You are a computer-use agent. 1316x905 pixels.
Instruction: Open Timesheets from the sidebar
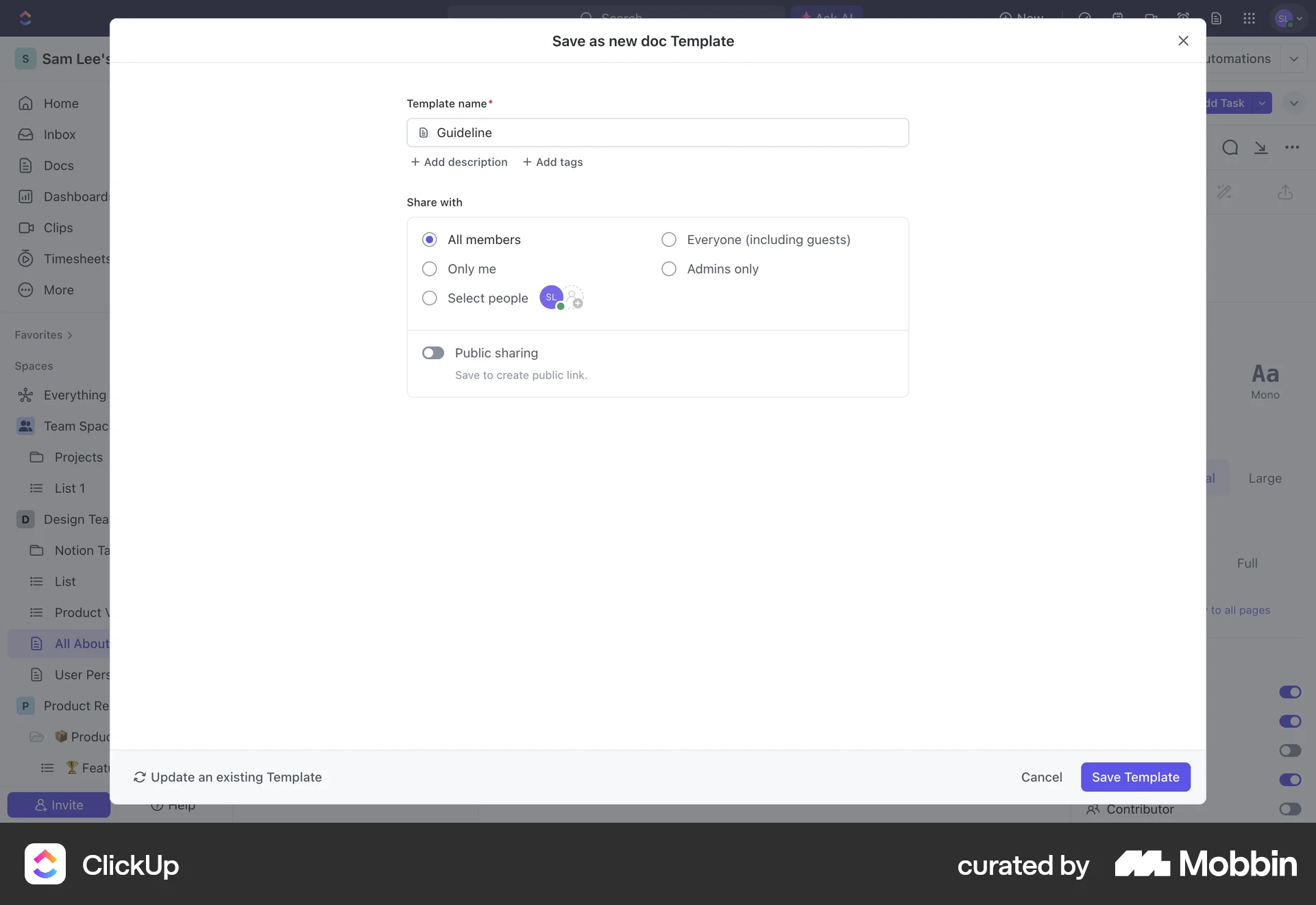[25, 258]
